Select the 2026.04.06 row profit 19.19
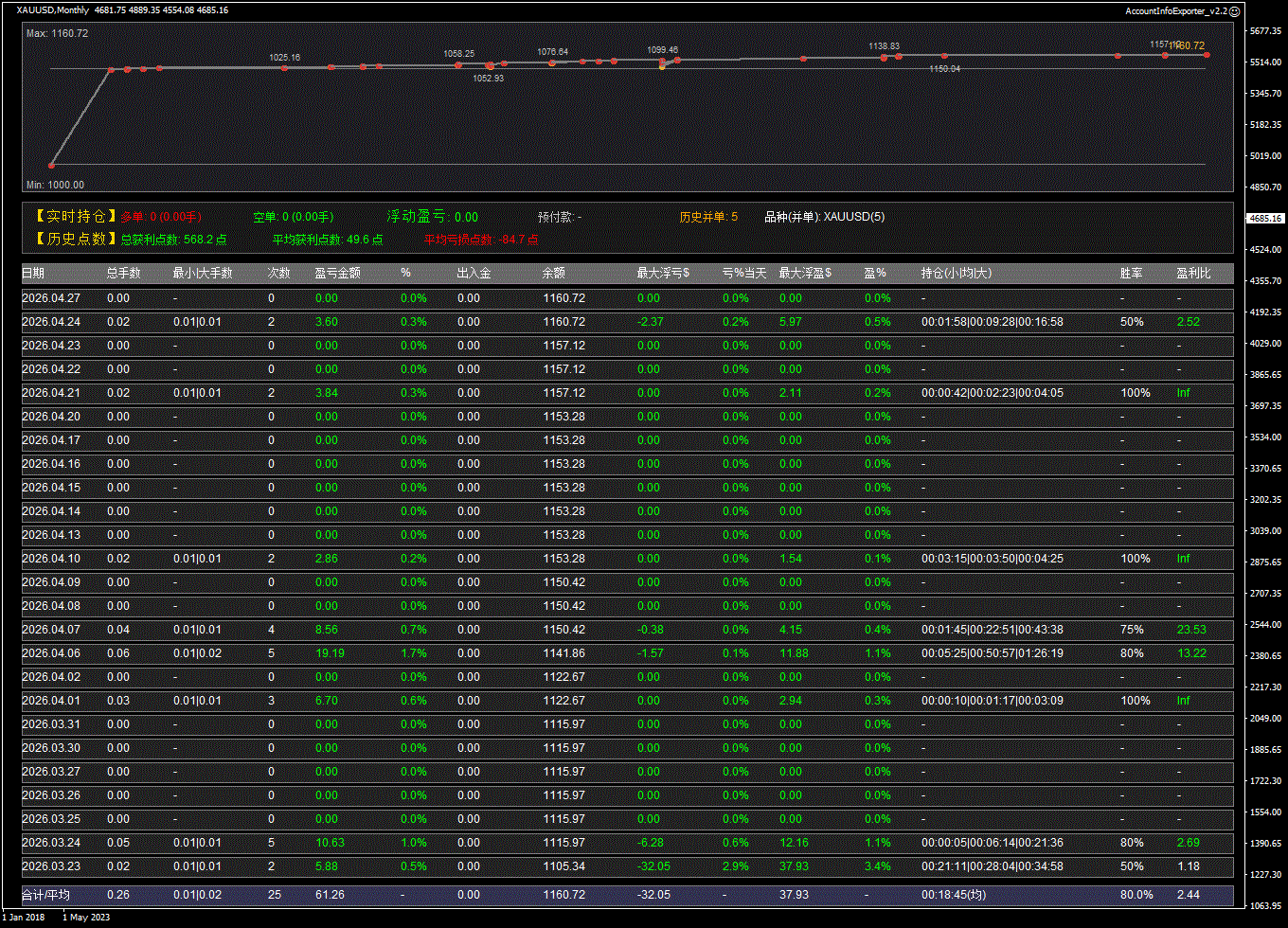 330,653
